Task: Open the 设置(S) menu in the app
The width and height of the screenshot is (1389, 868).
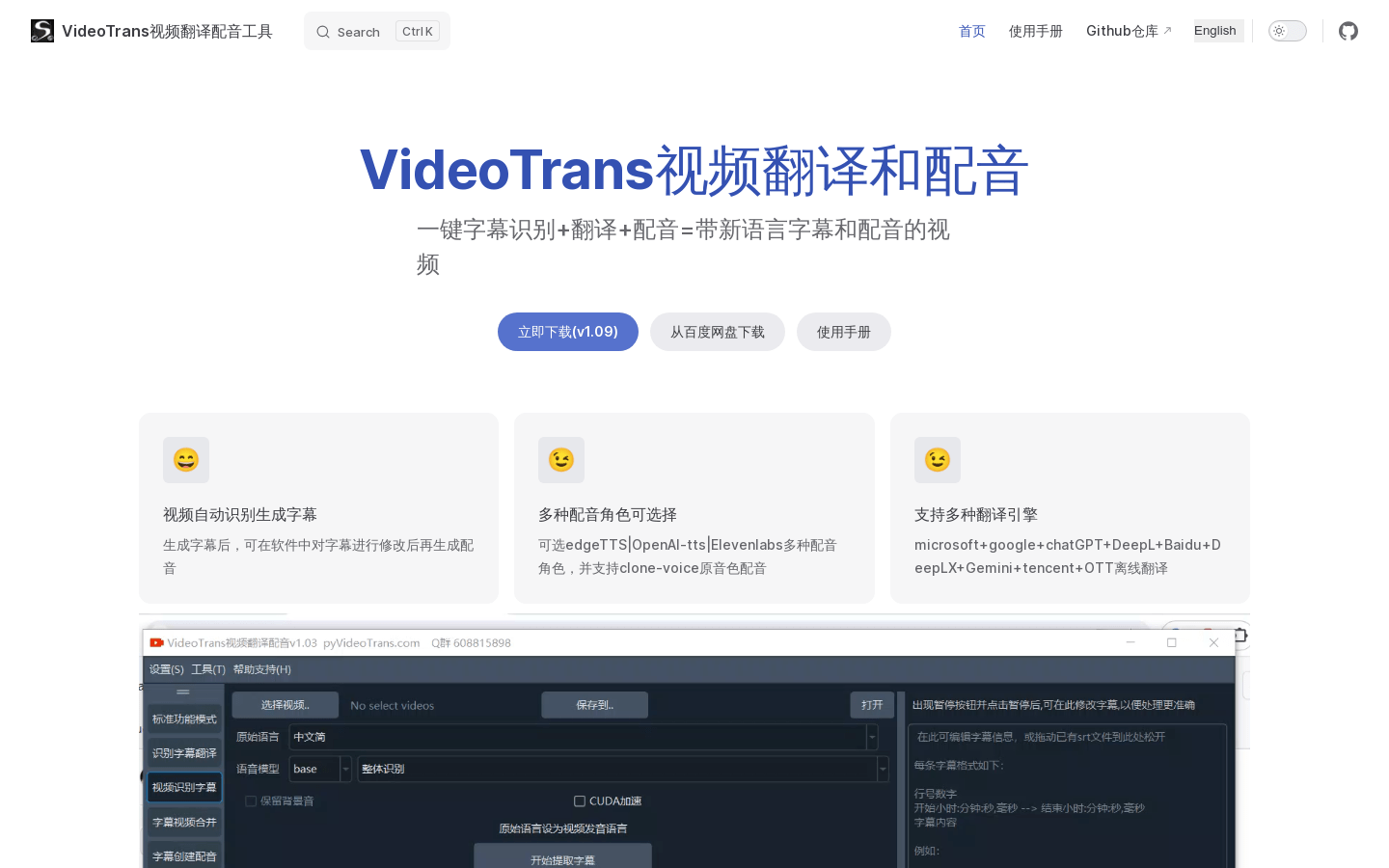Action: (x=166, y=669)
